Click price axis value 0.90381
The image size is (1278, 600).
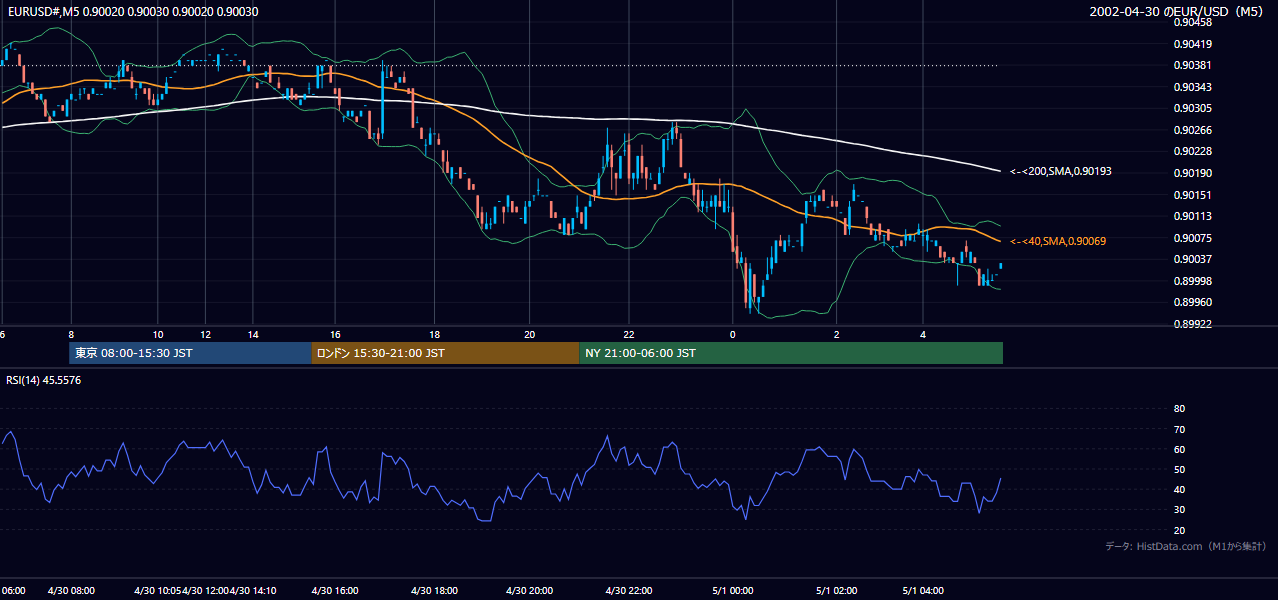tap(1192, 65)
